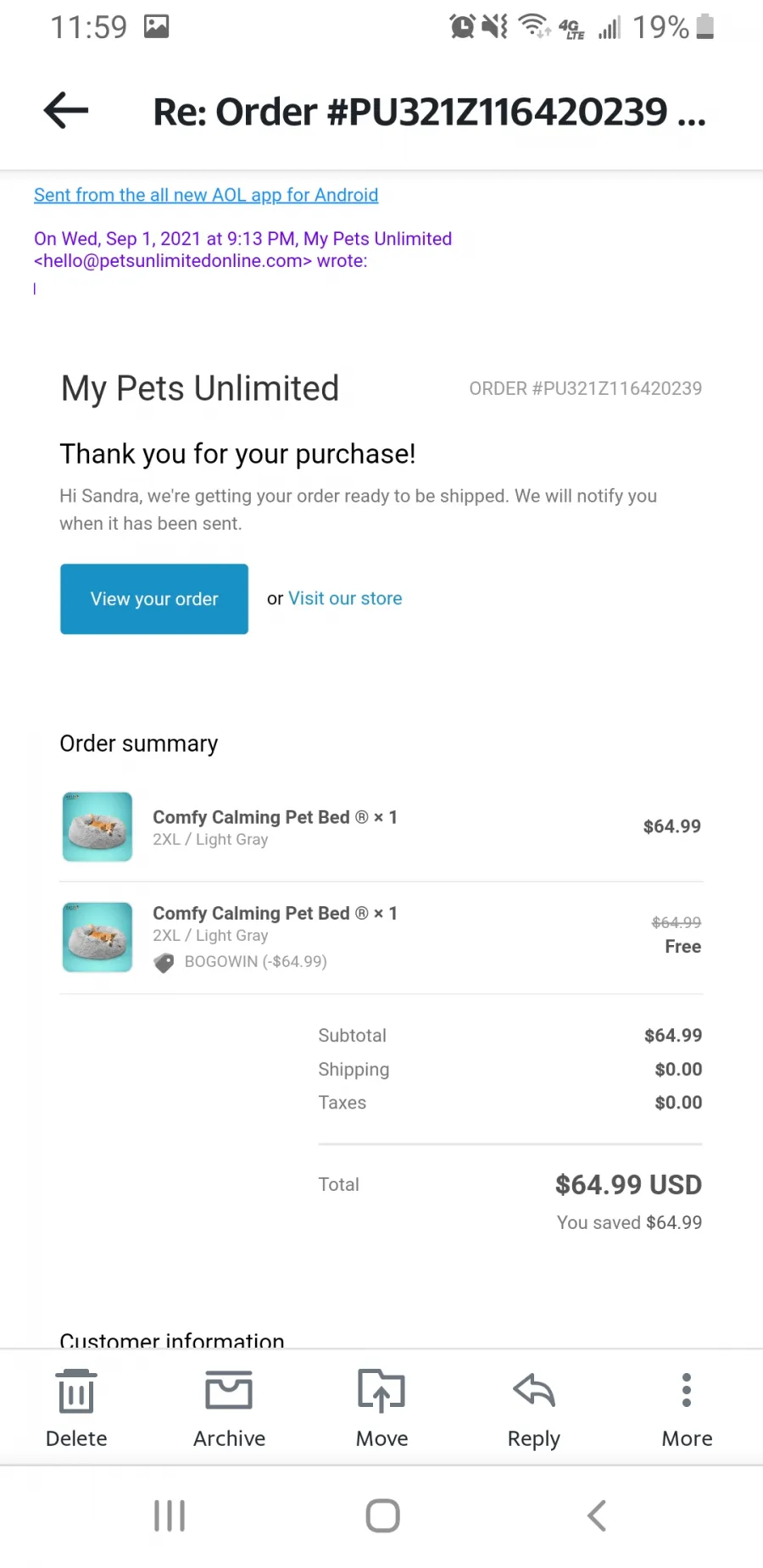
Task: Move the email to another folder
Action: coord(381,1408)
